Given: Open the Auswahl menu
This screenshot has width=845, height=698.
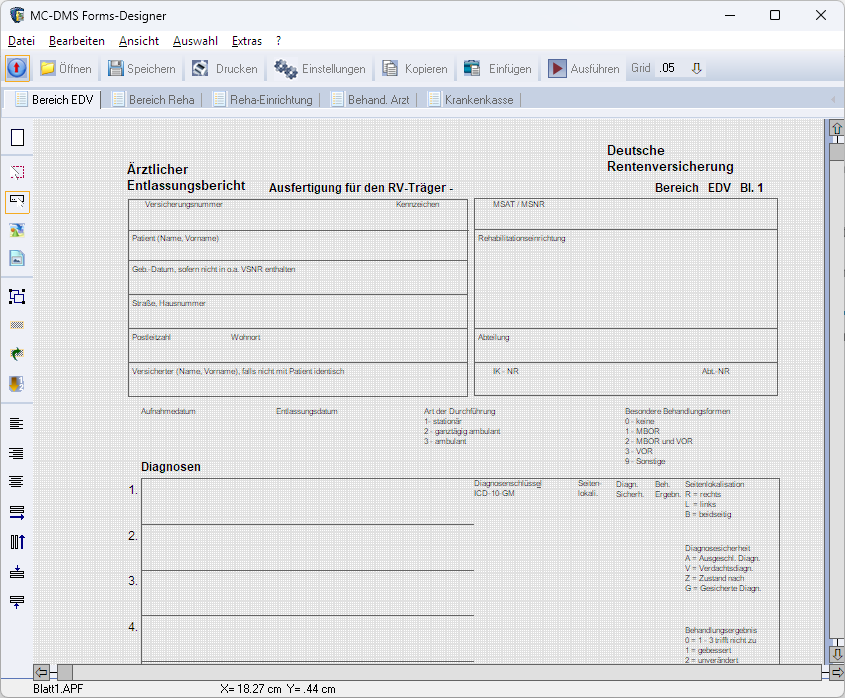Looking at the screenshot, I should tap(195, 41).
